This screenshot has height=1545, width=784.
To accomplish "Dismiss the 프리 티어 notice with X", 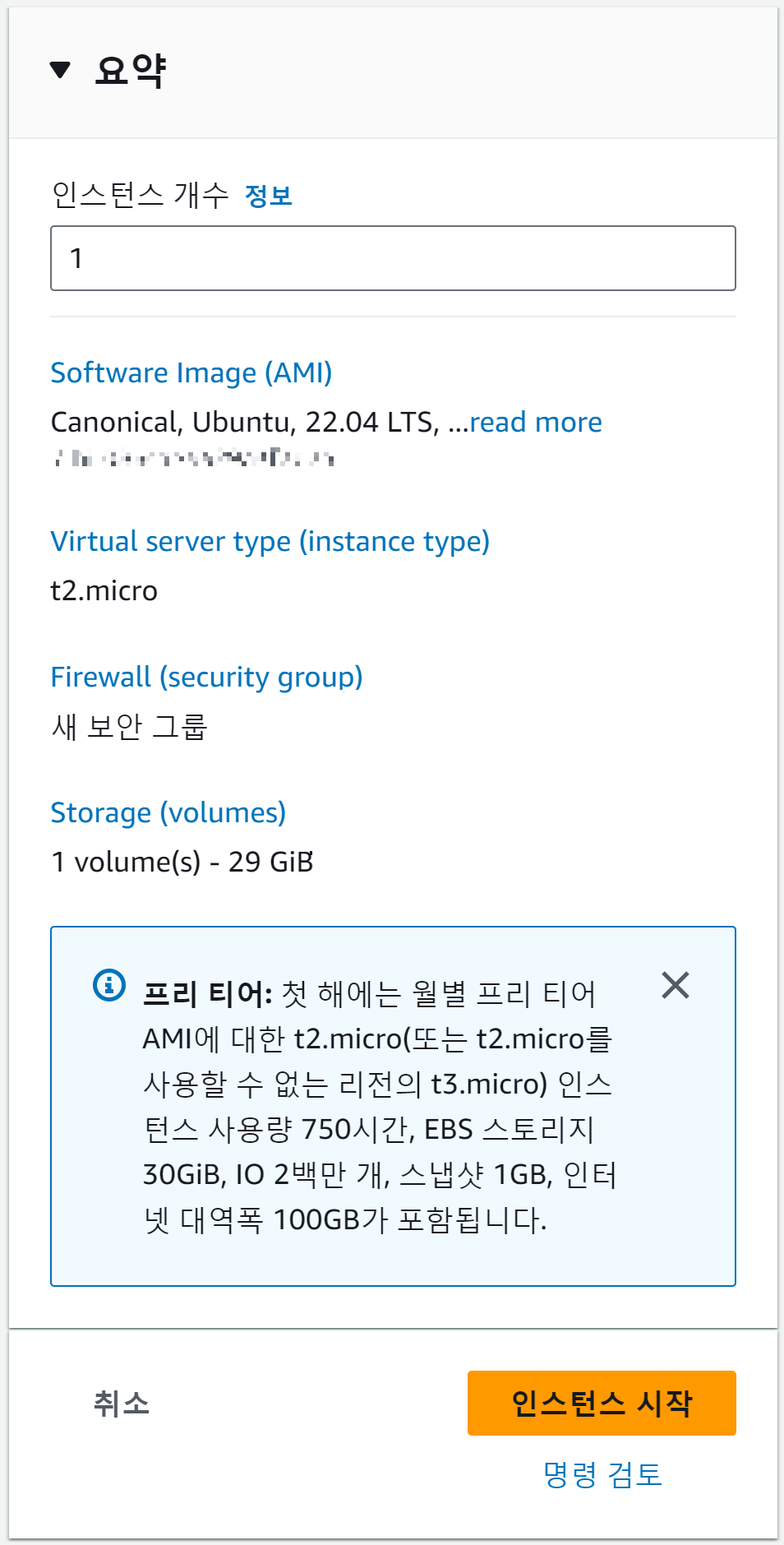I will pyautogui.click(x=676, y=985).
